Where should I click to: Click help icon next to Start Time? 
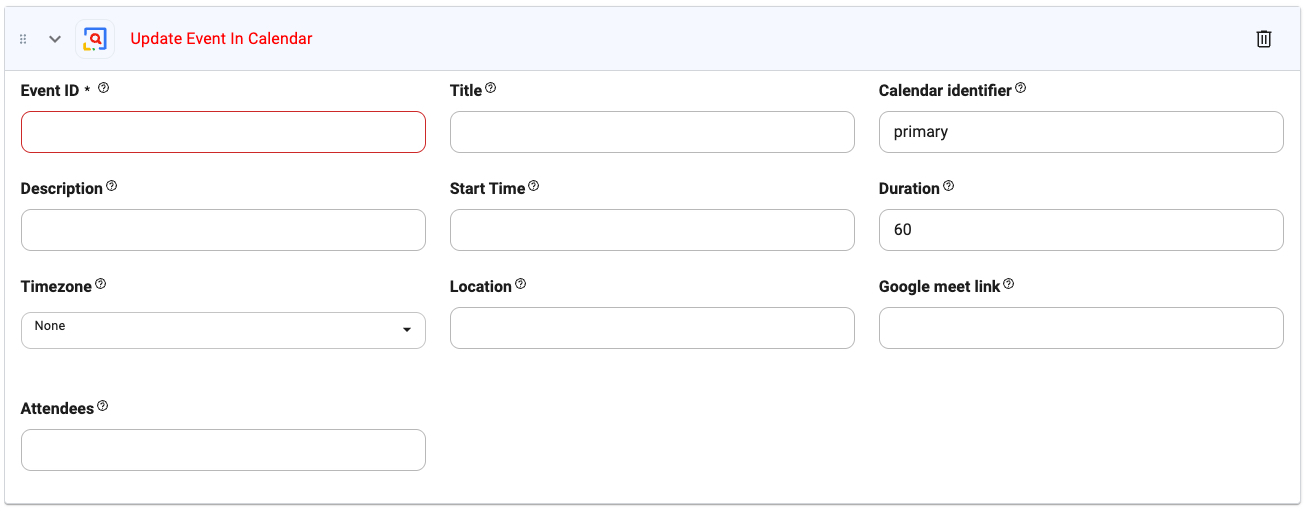pyautogui.click(x=534, y=186)
